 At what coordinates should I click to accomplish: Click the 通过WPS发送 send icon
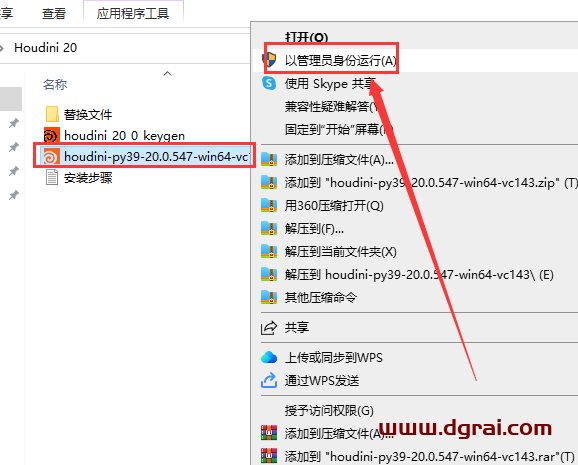269,380
